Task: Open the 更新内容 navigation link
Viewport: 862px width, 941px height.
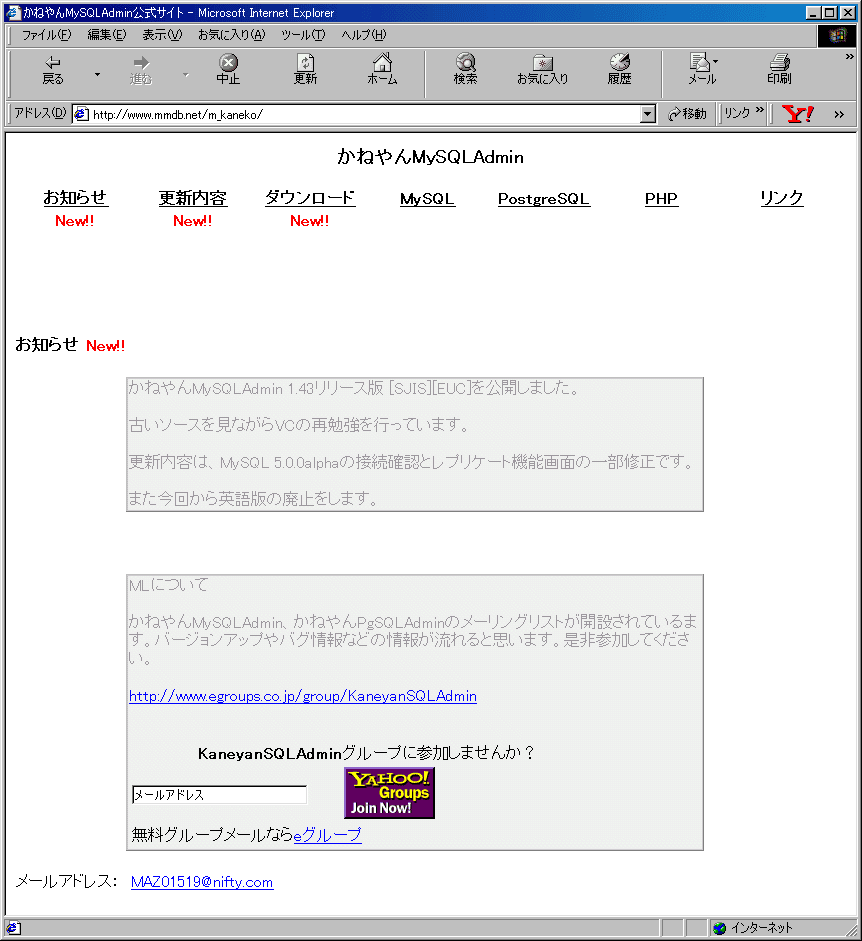Action: click(193, 197)
